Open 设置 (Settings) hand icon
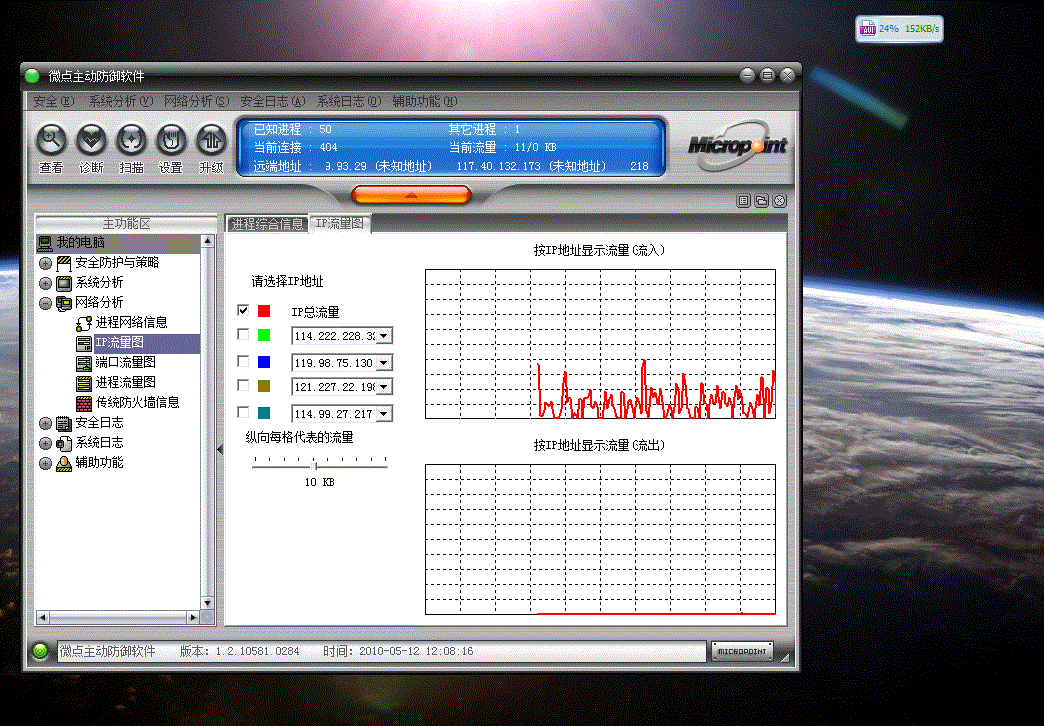This screenshot has width=1044, height=726. tap(171, 139)
